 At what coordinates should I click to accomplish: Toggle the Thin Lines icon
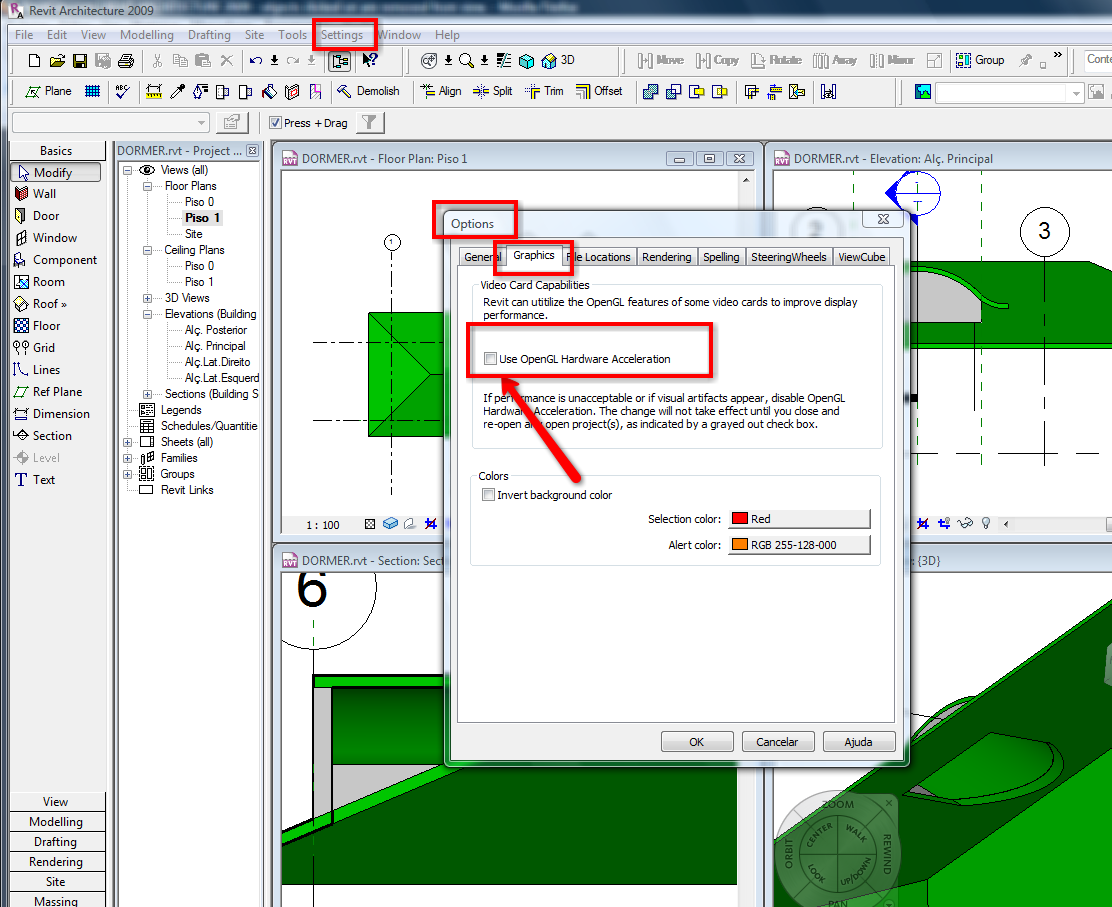pyautogui.click(x=504, y=61)
